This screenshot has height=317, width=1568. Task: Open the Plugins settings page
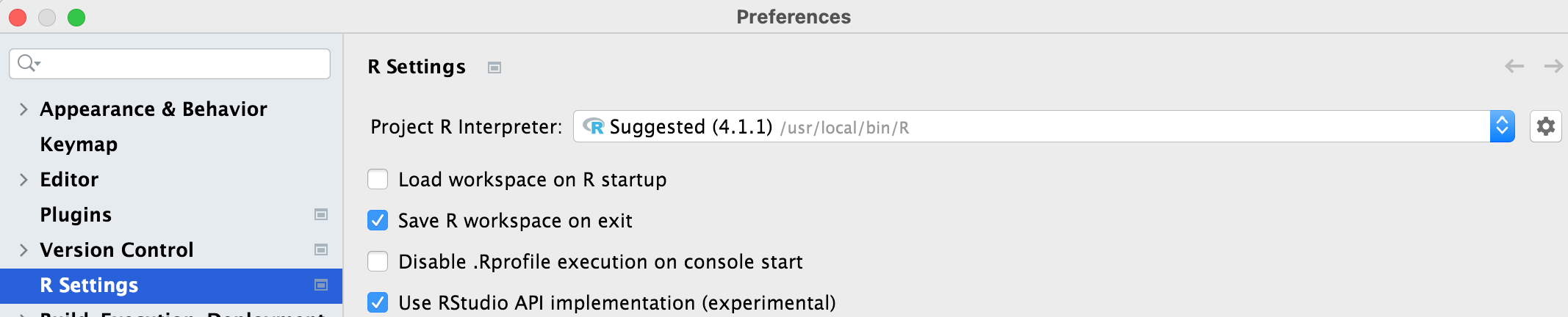[76, 215]
